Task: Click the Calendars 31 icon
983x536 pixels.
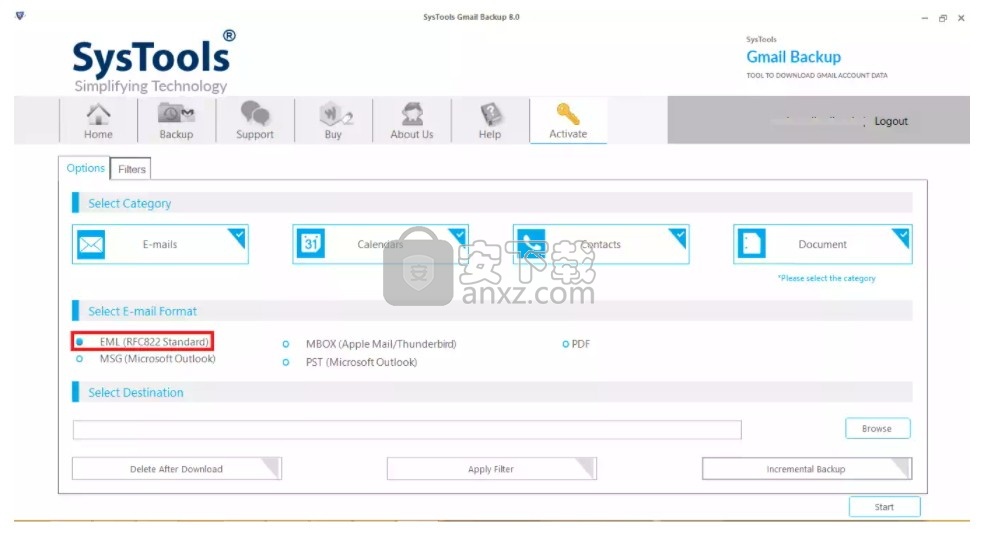Action: tap(311, 244)
